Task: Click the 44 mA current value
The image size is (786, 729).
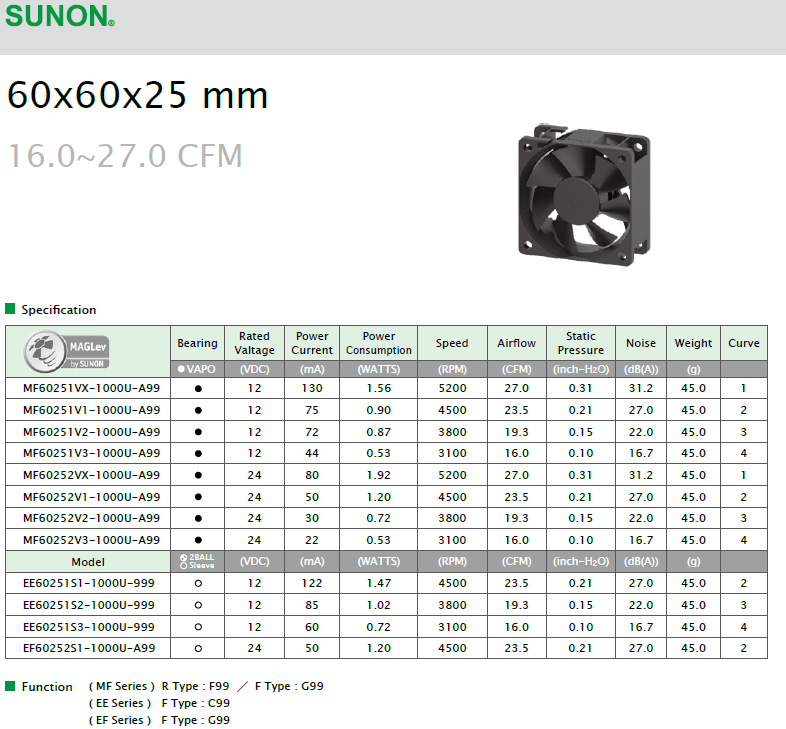Action: (x=312, y=453)
